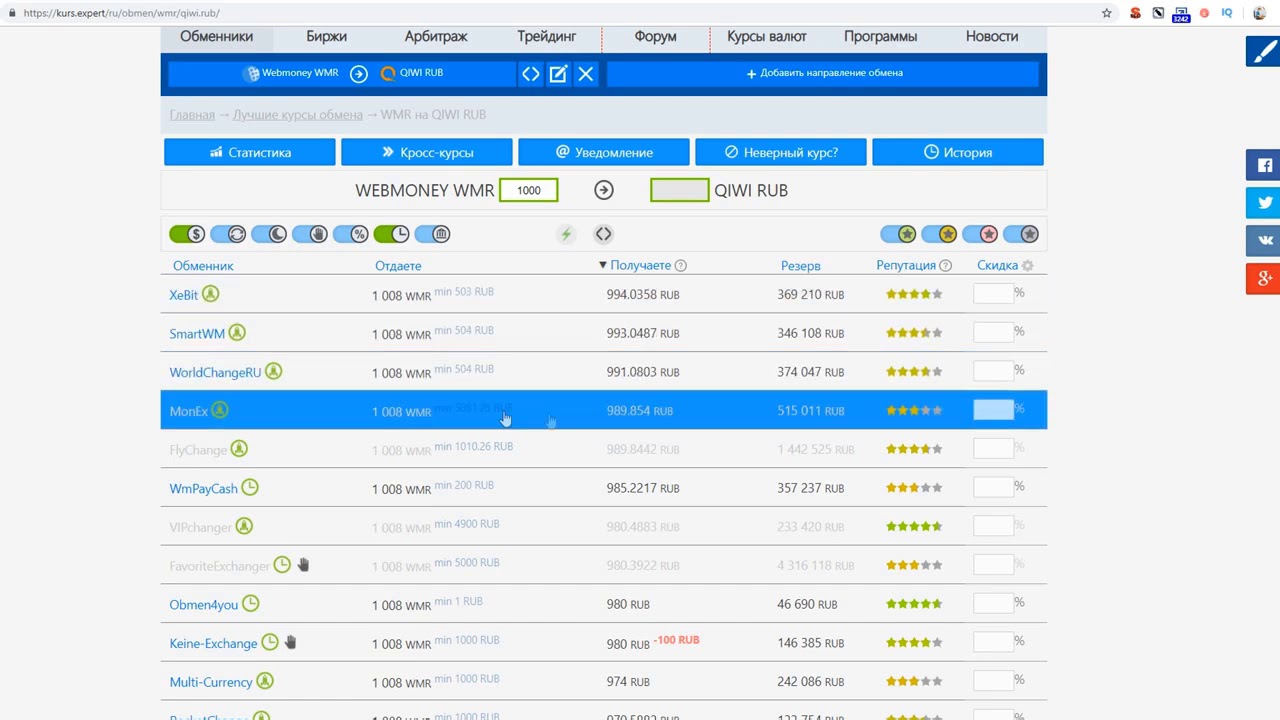Image resolution: width=1280 pixels, height=720 pixels.
Task: Toggle the clock filter switch
Action: 391,234
